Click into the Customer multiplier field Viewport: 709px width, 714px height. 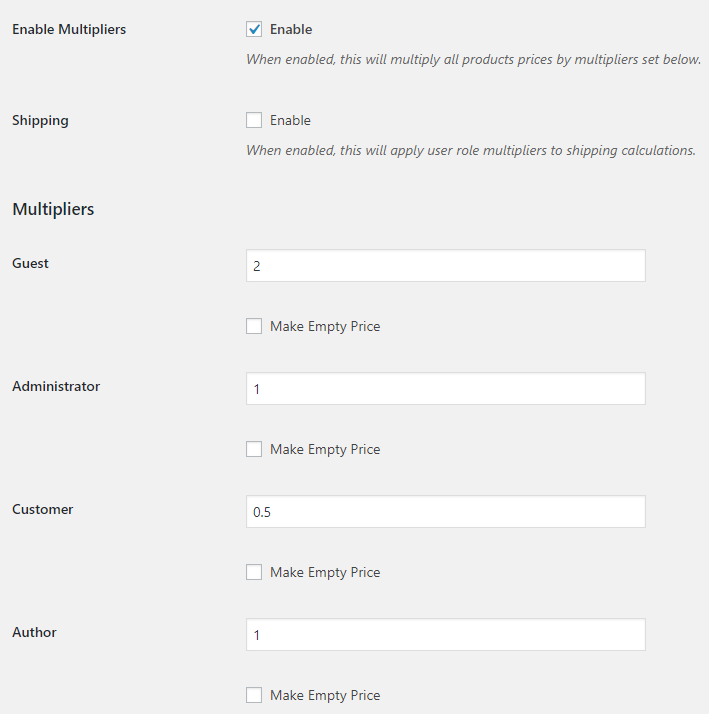pyautogui.click(x=446, y=511)
